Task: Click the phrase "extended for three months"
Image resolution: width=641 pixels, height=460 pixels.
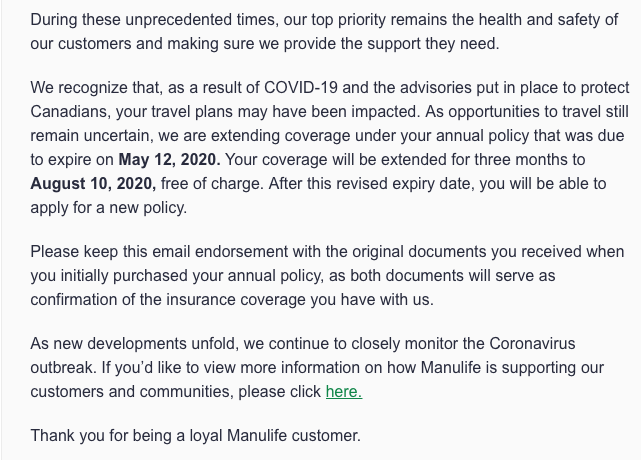Action: pyautogui.click(x=463, y=160)
